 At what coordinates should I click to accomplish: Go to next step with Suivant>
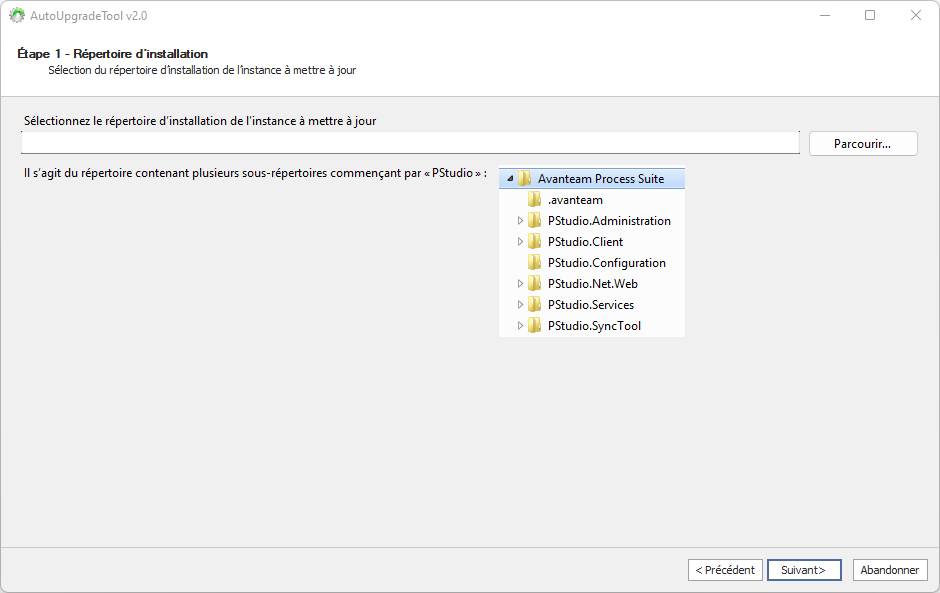803,570
